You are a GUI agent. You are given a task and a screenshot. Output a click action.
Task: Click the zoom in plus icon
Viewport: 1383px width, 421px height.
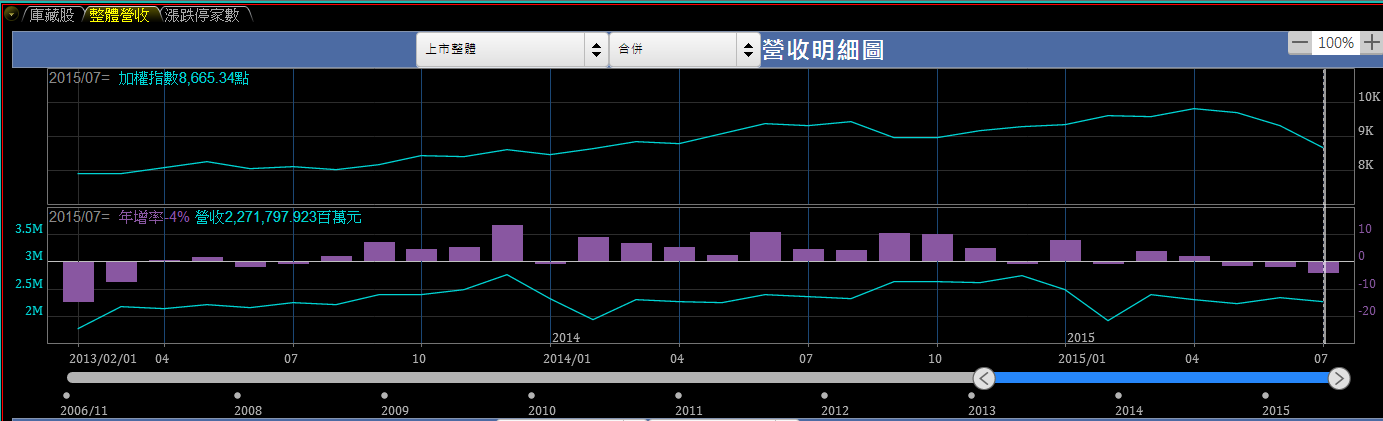(x=1371, y=43)
